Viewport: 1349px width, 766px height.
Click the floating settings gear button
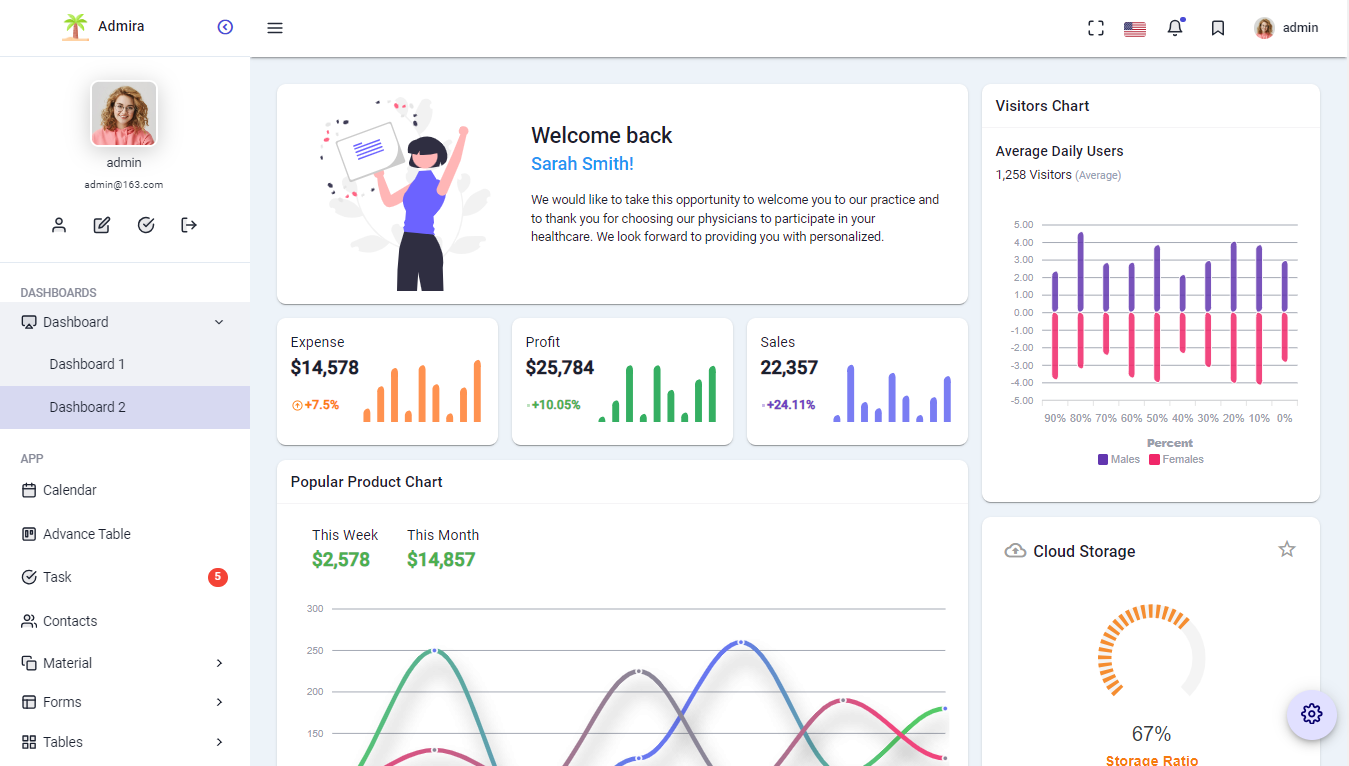coord(1311,714)
